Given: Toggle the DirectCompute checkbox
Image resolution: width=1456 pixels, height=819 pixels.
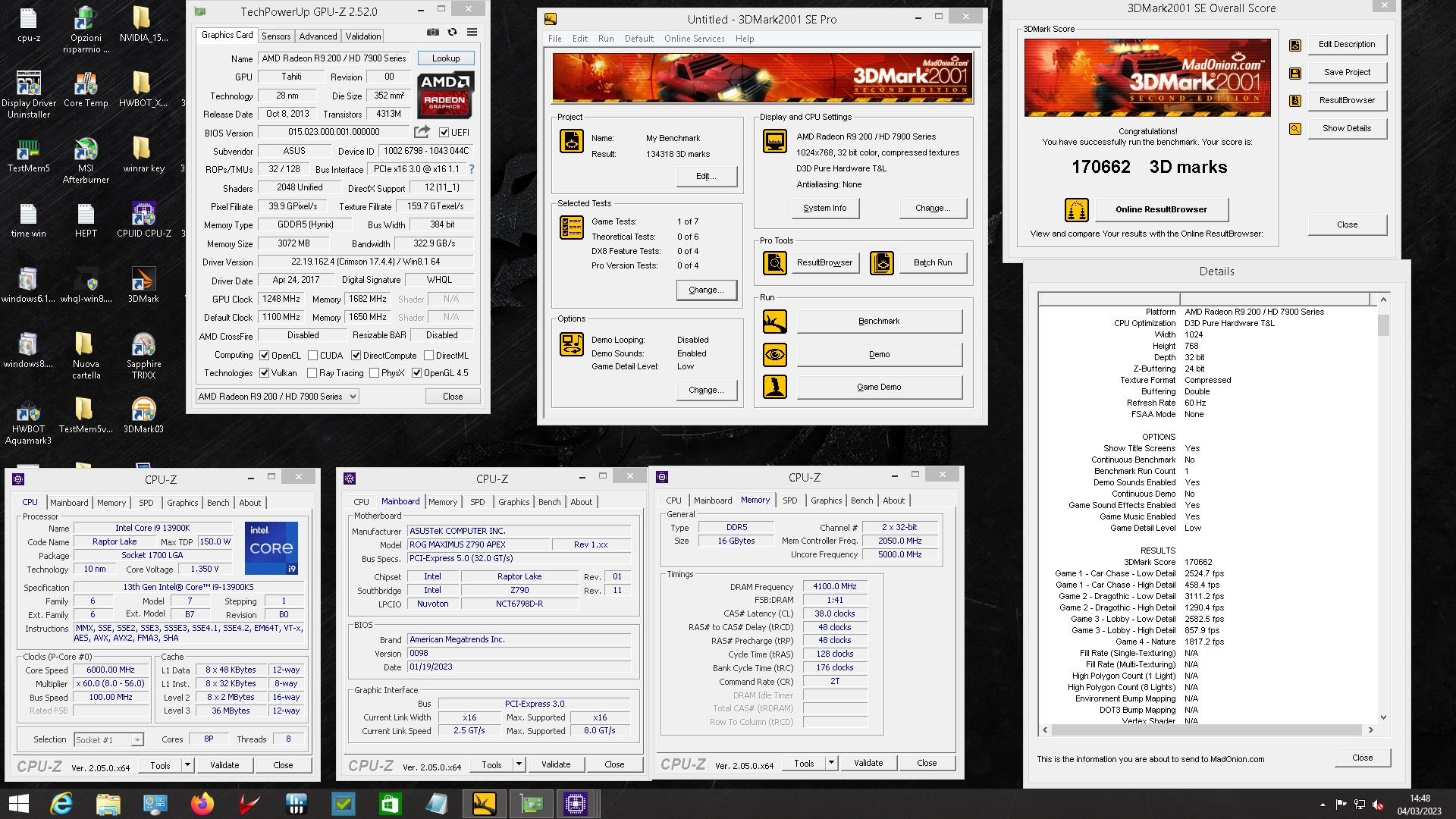Looking at the screenshot, I should pyautogui.click(x=356, y=355).
